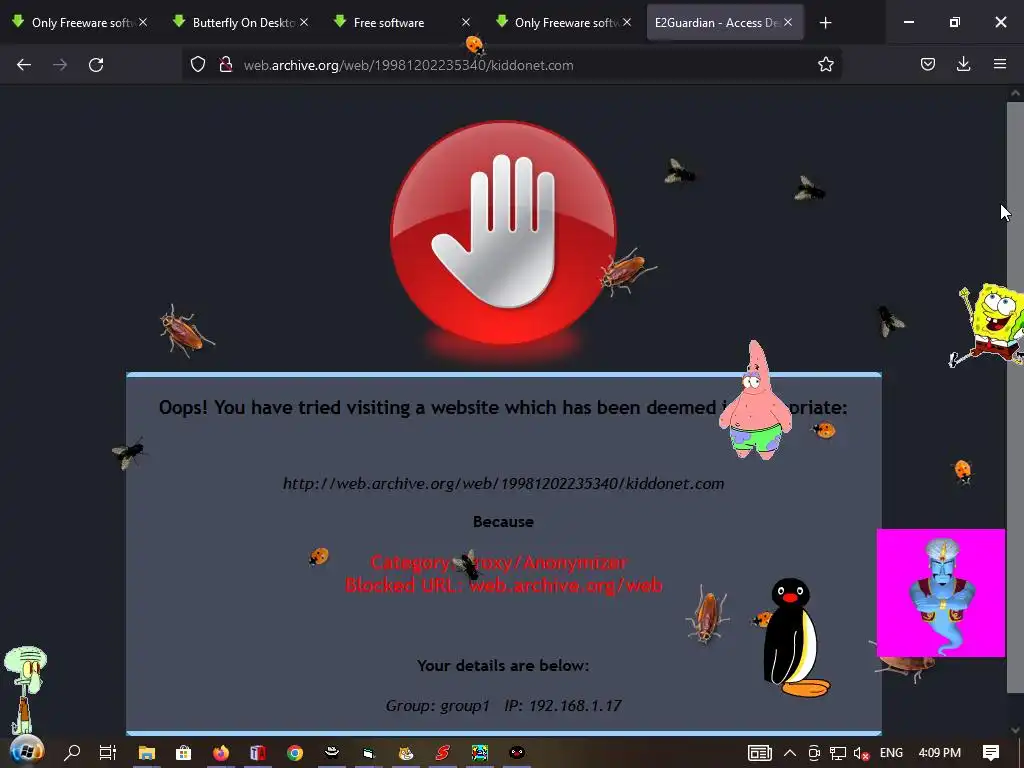Click the vertical page scrollbar thumb
Screen dimensions: 1024x768
pos(1015,397)
